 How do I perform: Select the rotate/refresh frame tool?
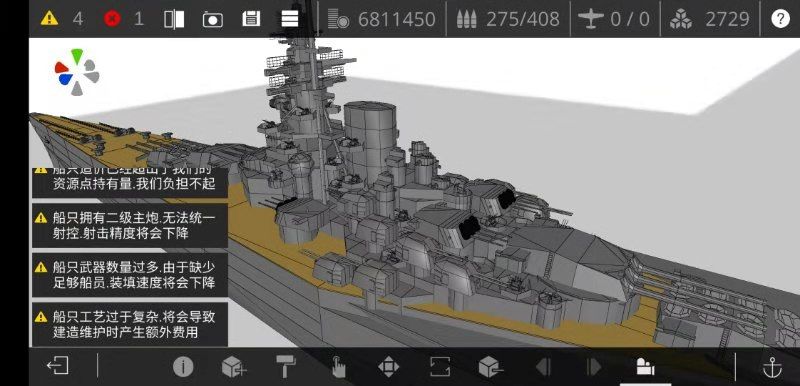[x=440, y=367]
